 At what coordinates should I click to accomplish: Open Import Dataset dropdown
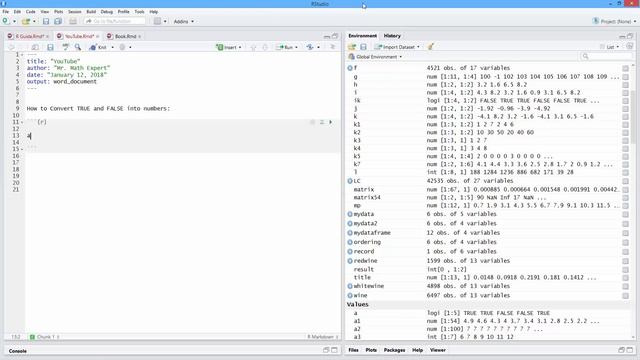(398, 47)
